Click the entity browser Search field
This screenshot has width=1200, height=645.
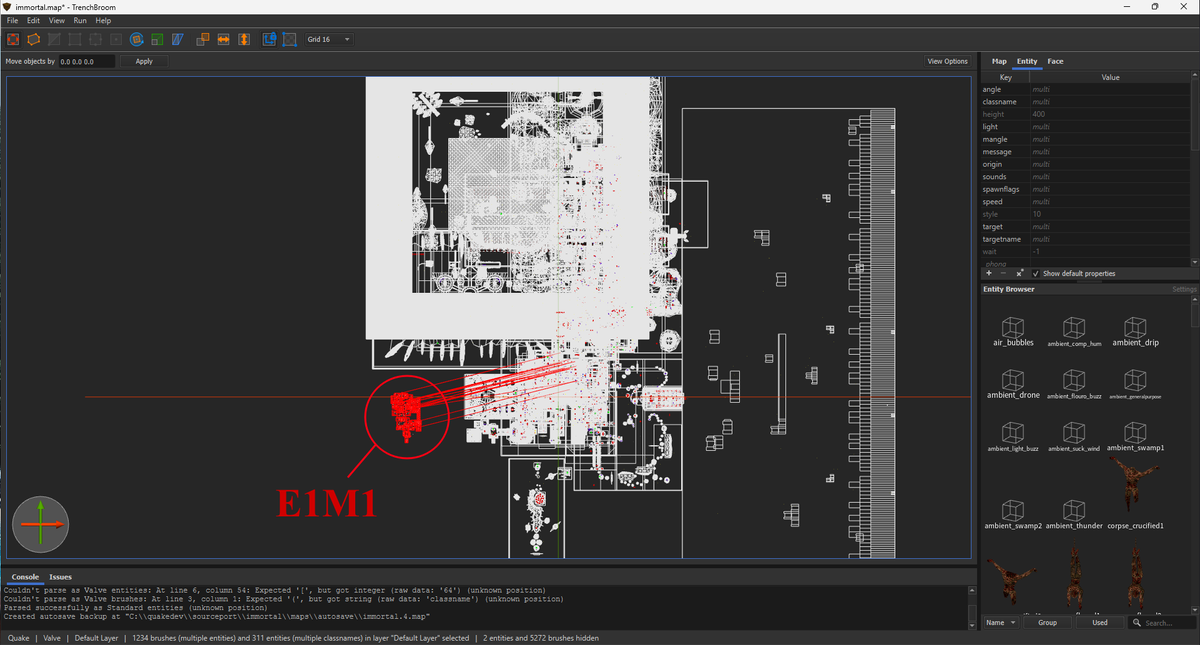tap(1163, 622)
